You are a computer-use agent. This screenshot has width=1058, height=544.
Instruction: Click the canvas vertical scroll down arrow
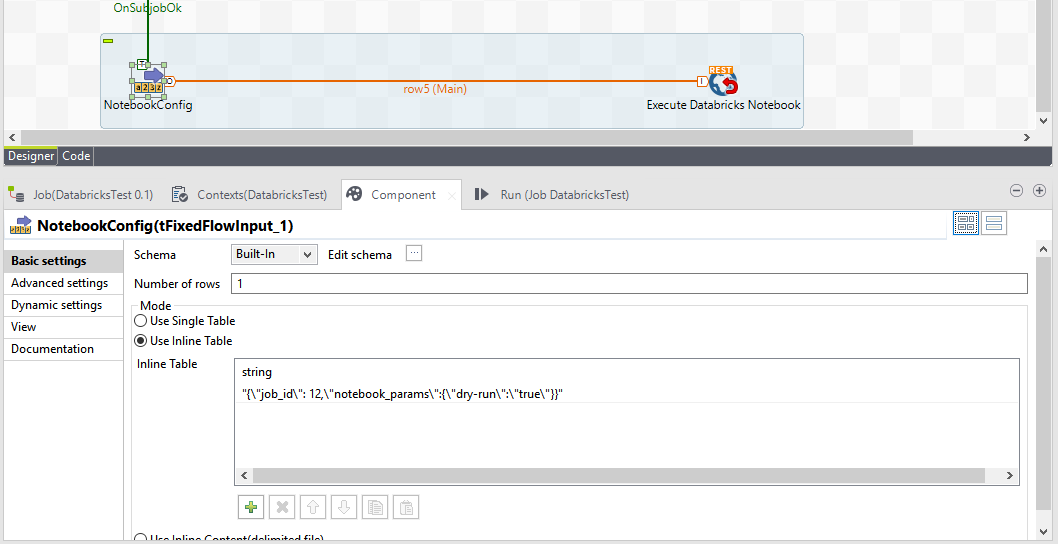click(x=1043, y=120)
